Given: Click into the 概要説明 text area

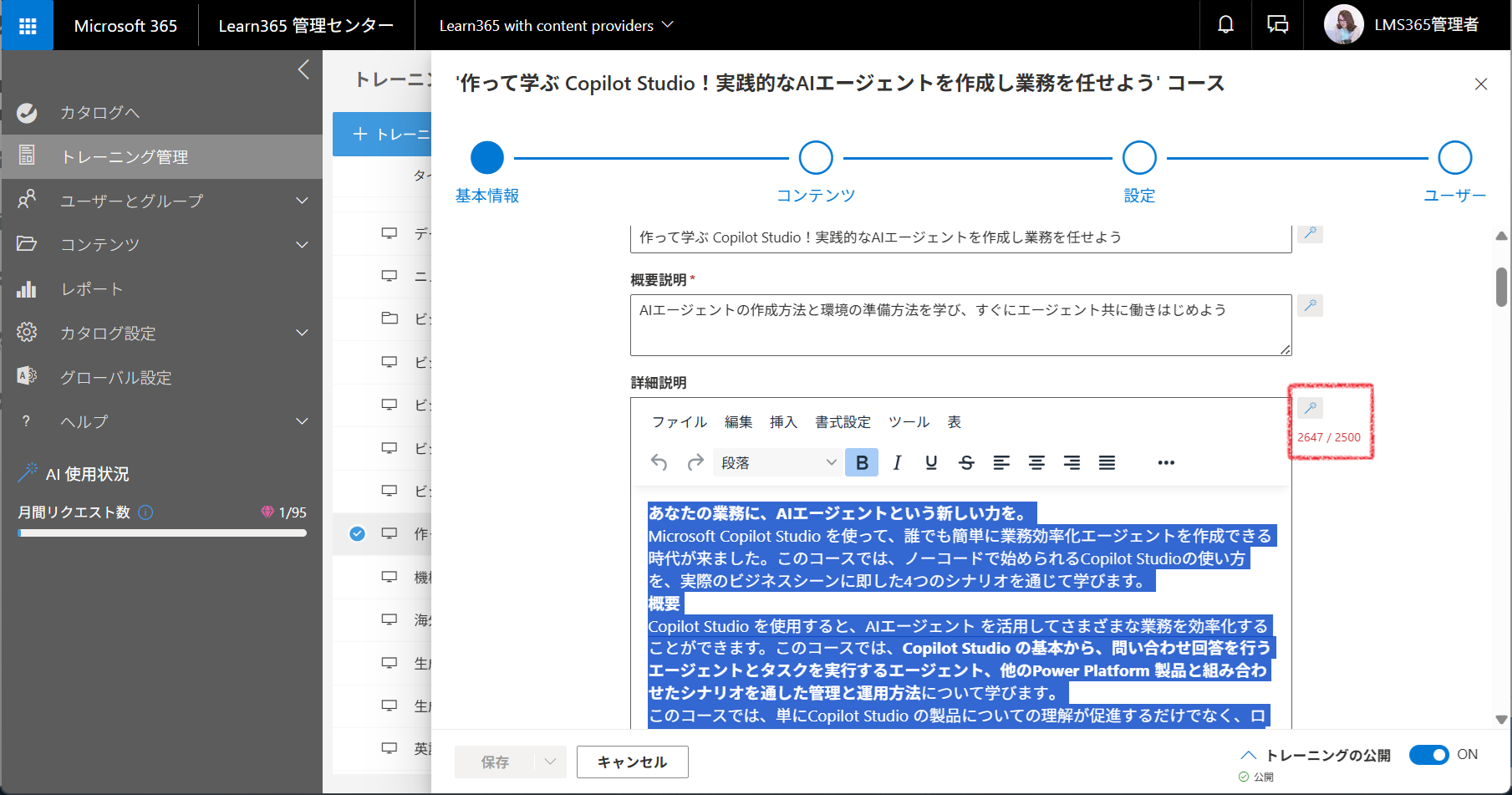Looking at the screenshot, I should [x=961, y=325].
